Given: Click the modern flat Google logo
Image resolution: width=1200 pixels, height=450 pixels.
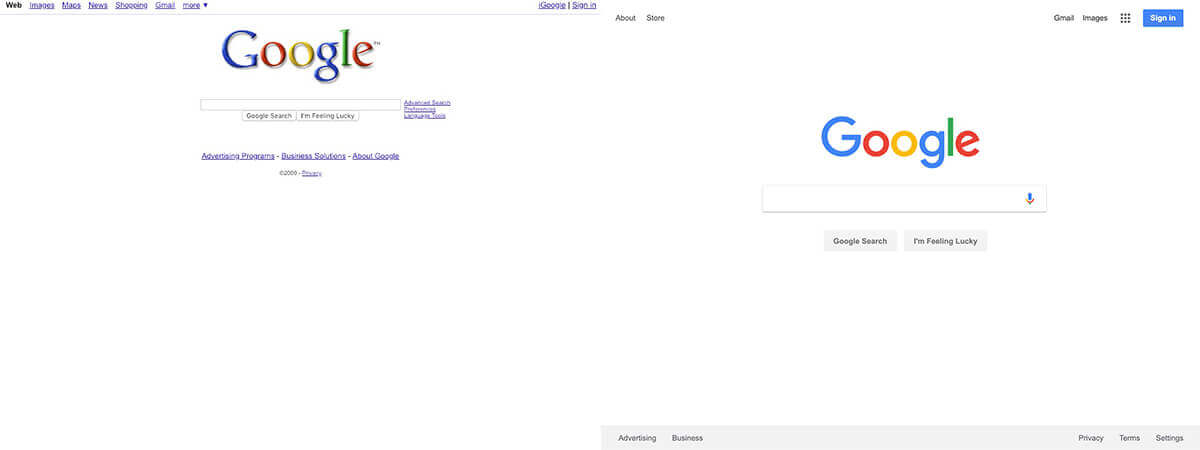Looking at the screenshot, I should coord(900,141).
